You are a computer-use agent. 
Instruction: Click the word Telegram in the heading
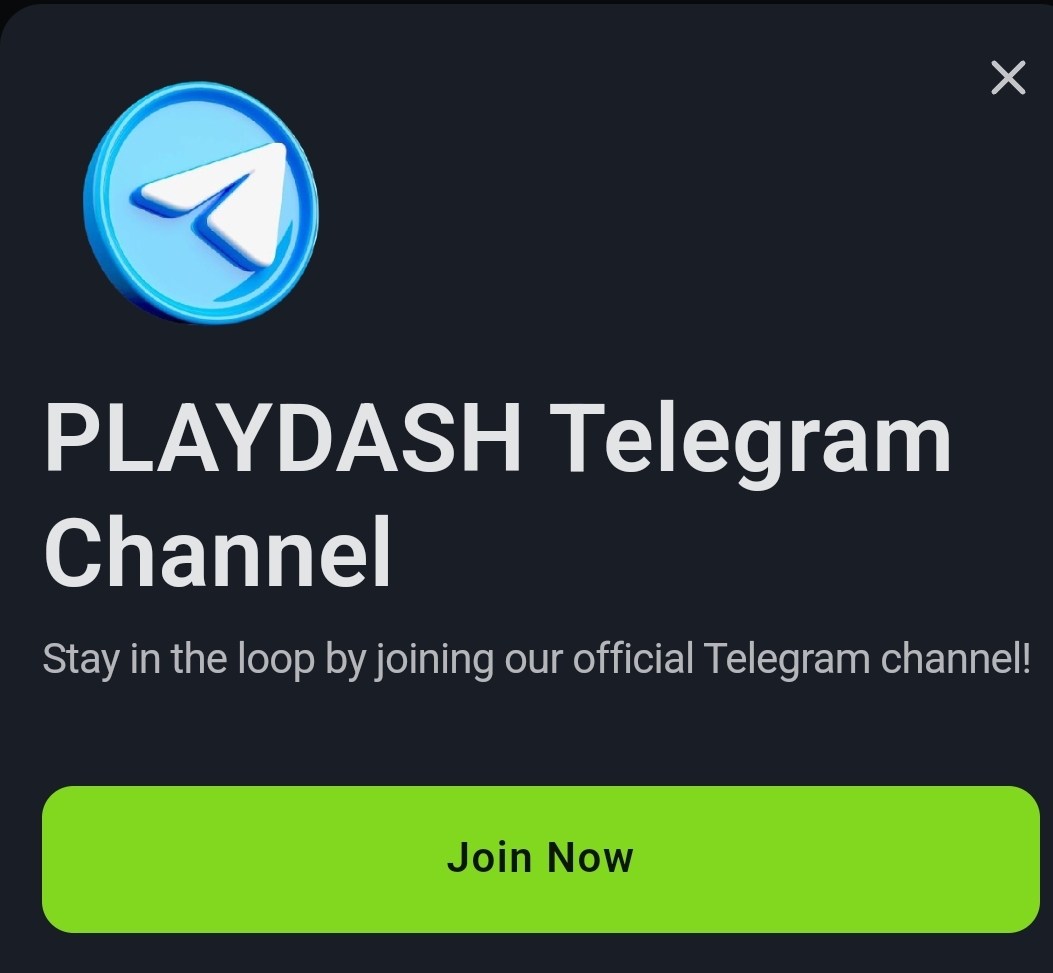[751, 445]
